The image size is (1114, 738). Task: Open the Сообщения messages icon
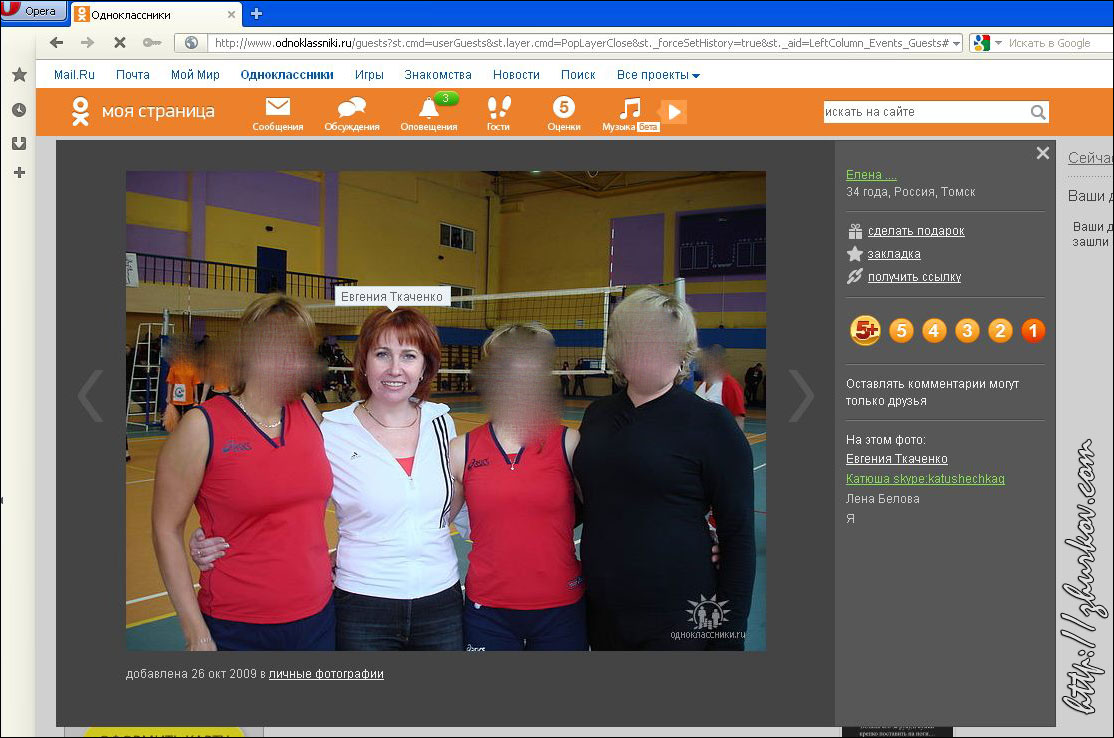click(x=277, y=108)
